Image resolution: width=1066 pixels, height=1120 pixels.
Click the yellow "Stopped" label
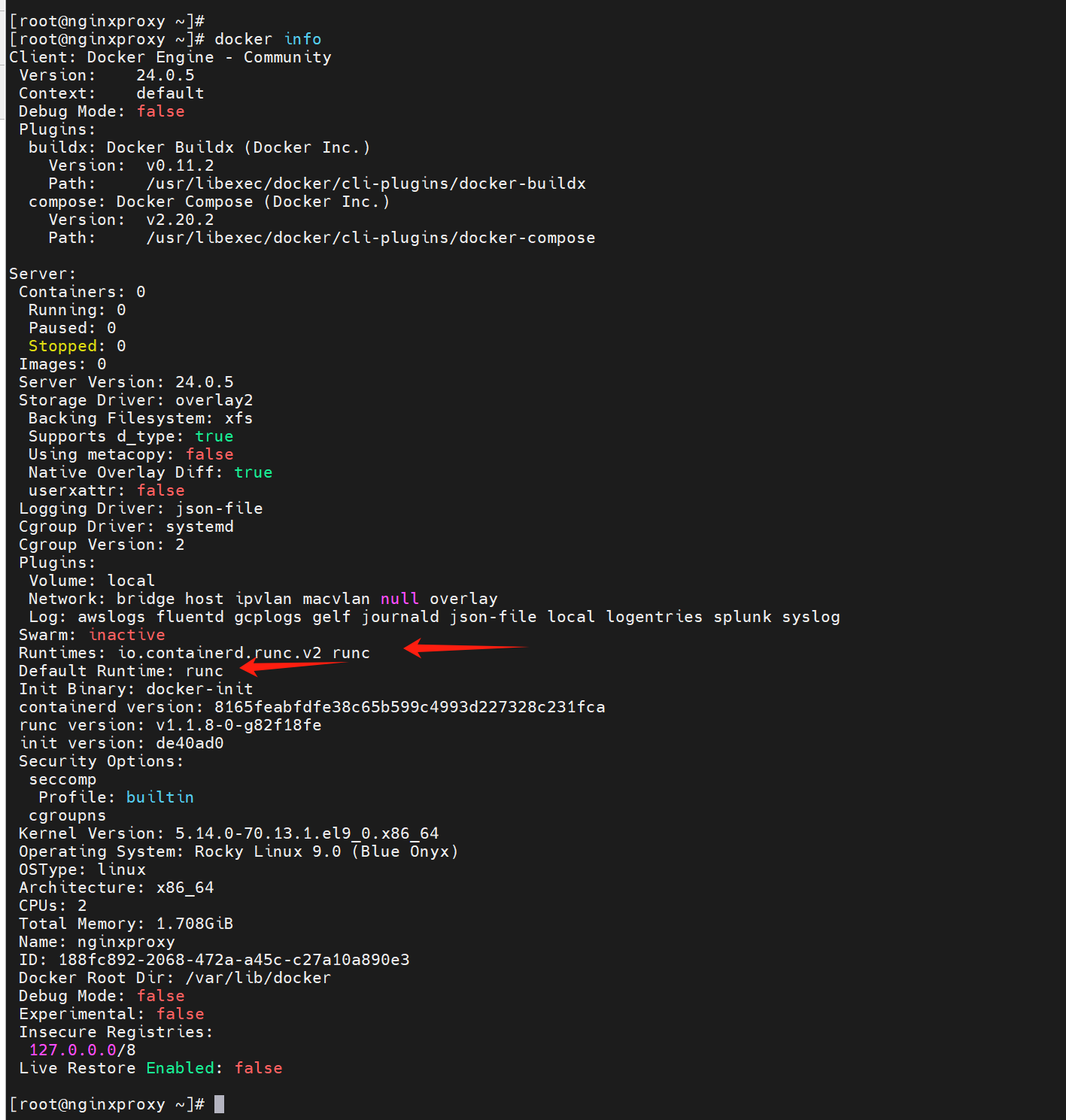[x=63, y=346]
